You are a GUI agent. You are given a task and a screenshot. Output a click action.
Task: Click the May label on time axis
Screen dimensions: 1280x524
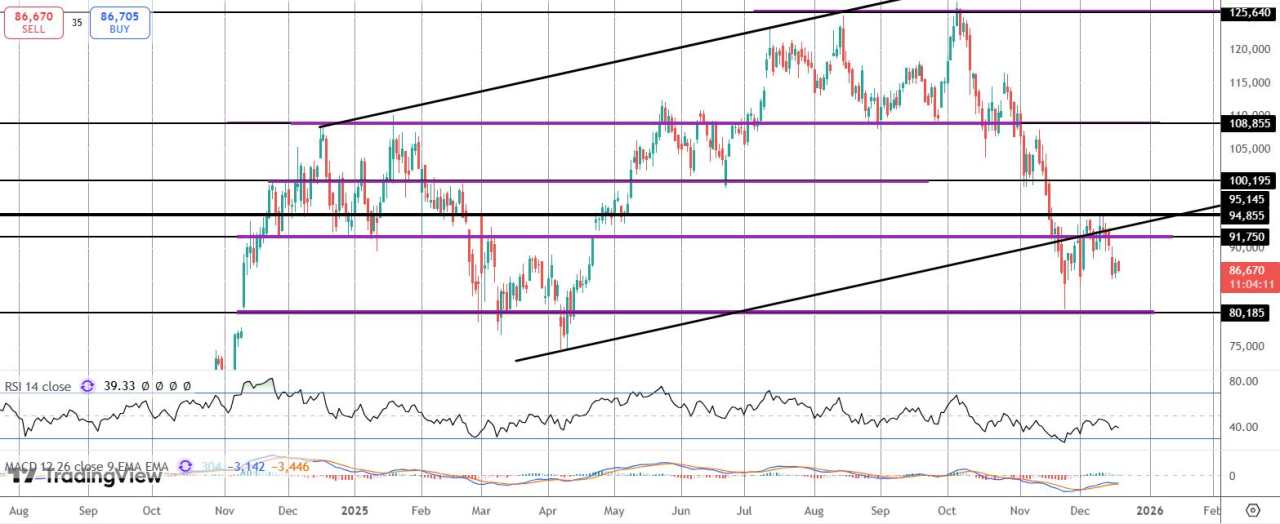612,509
